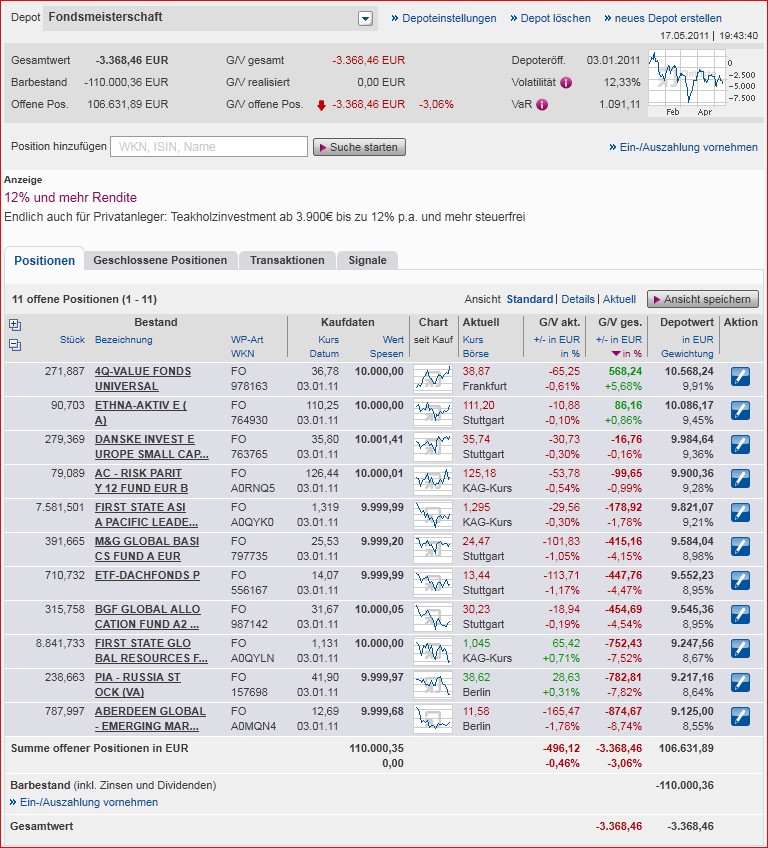Image resolution: width=768 pixels, height=848 pixels.
Task: Edit the ABERDEEN GLOBAL position
Action: pyautogui.click(x=740, y=718)
